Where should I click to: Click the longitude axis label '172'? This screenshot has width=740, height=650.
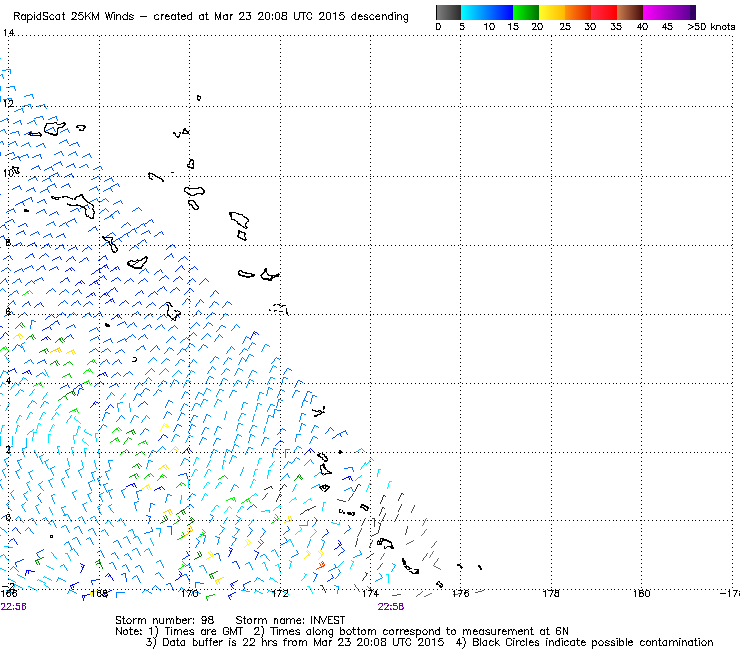(x=280, y=593)
